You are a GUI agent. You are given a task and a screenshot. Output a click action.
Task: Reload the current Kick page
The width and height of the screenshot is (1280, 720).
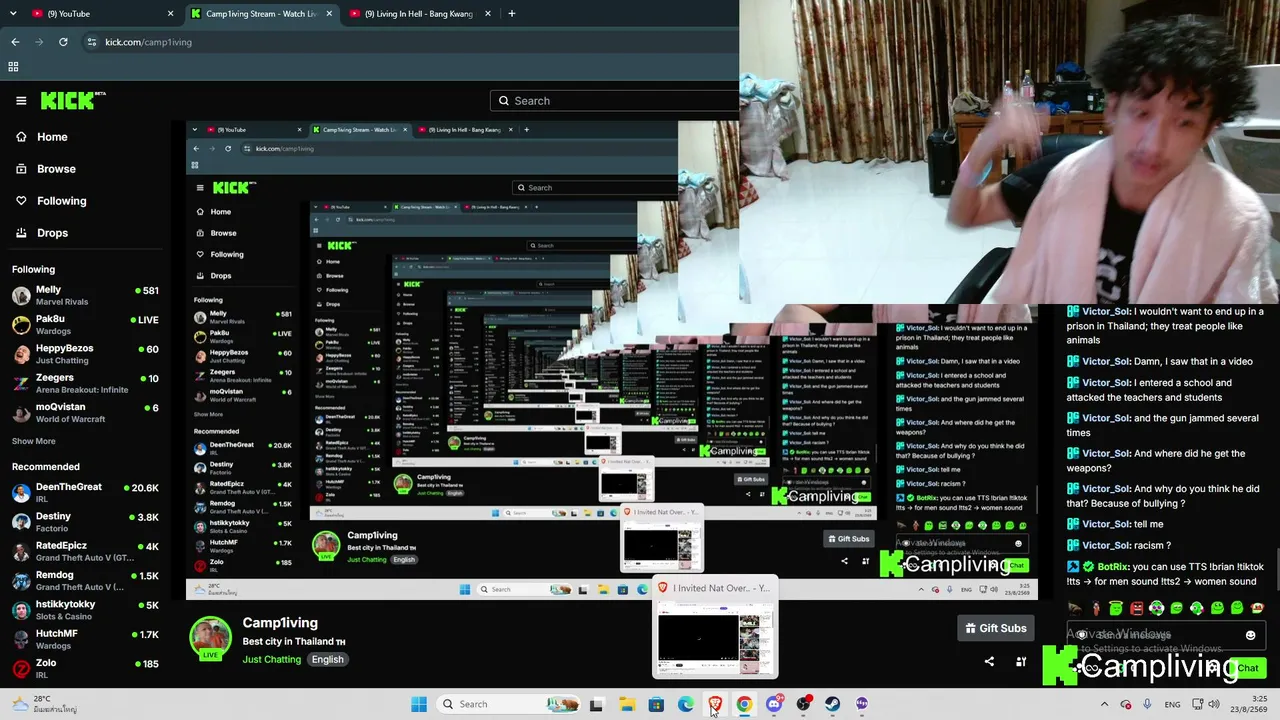point(63,42)
